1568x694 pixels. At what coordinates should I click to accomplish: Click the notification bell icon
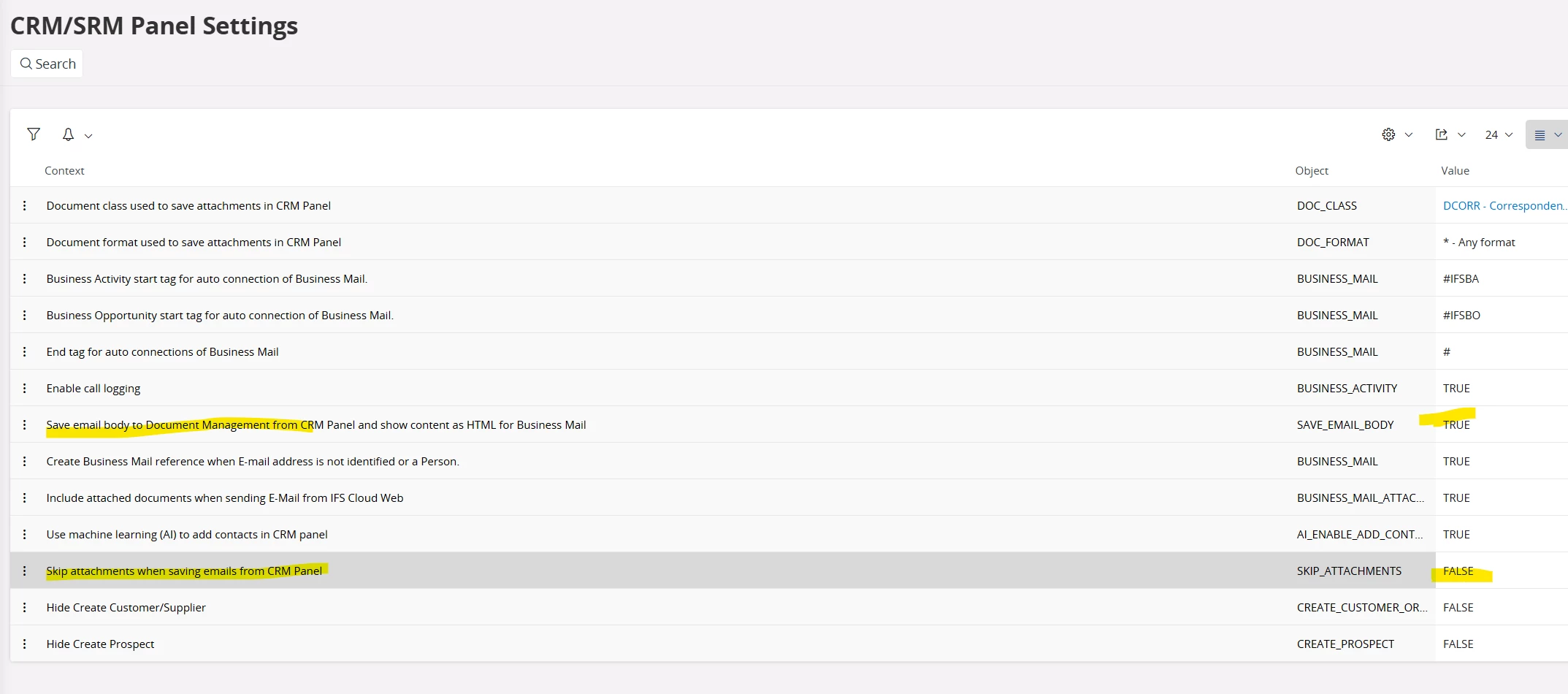tap(68, 134)
